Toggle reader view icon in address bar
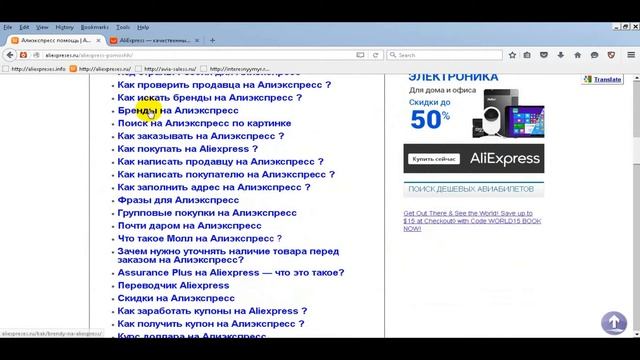640x360 pixels. click(360, 55)
